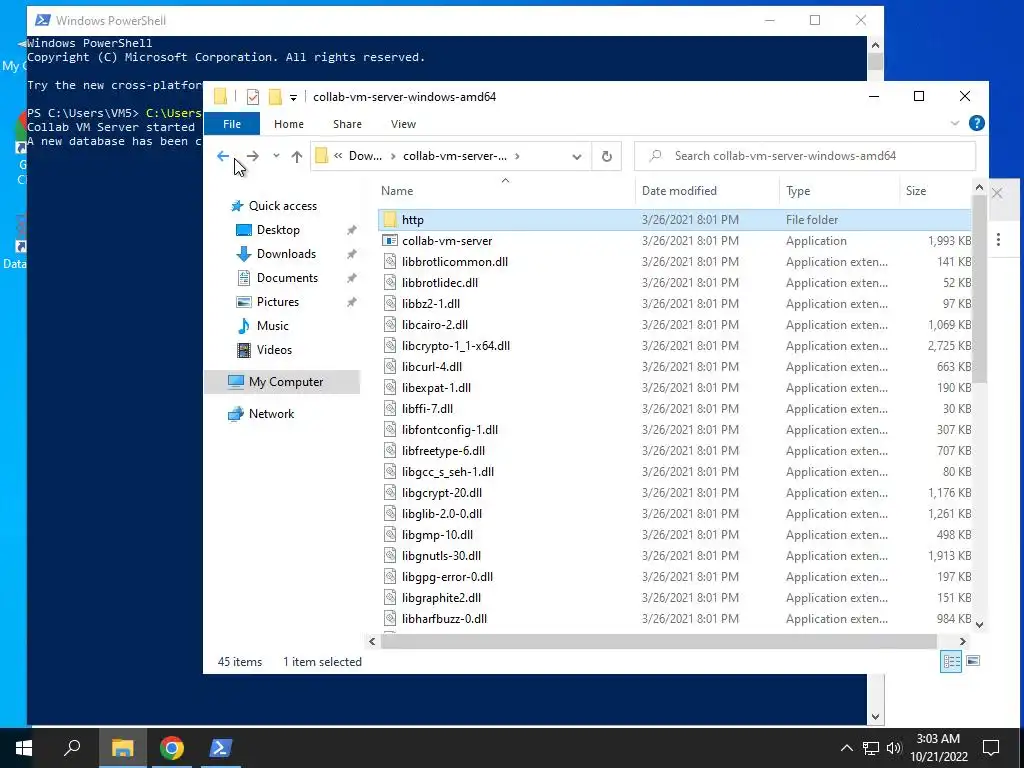The image size is (1024, 768).
Task: Open the volume control in system tray
Action: coord(894,748)
